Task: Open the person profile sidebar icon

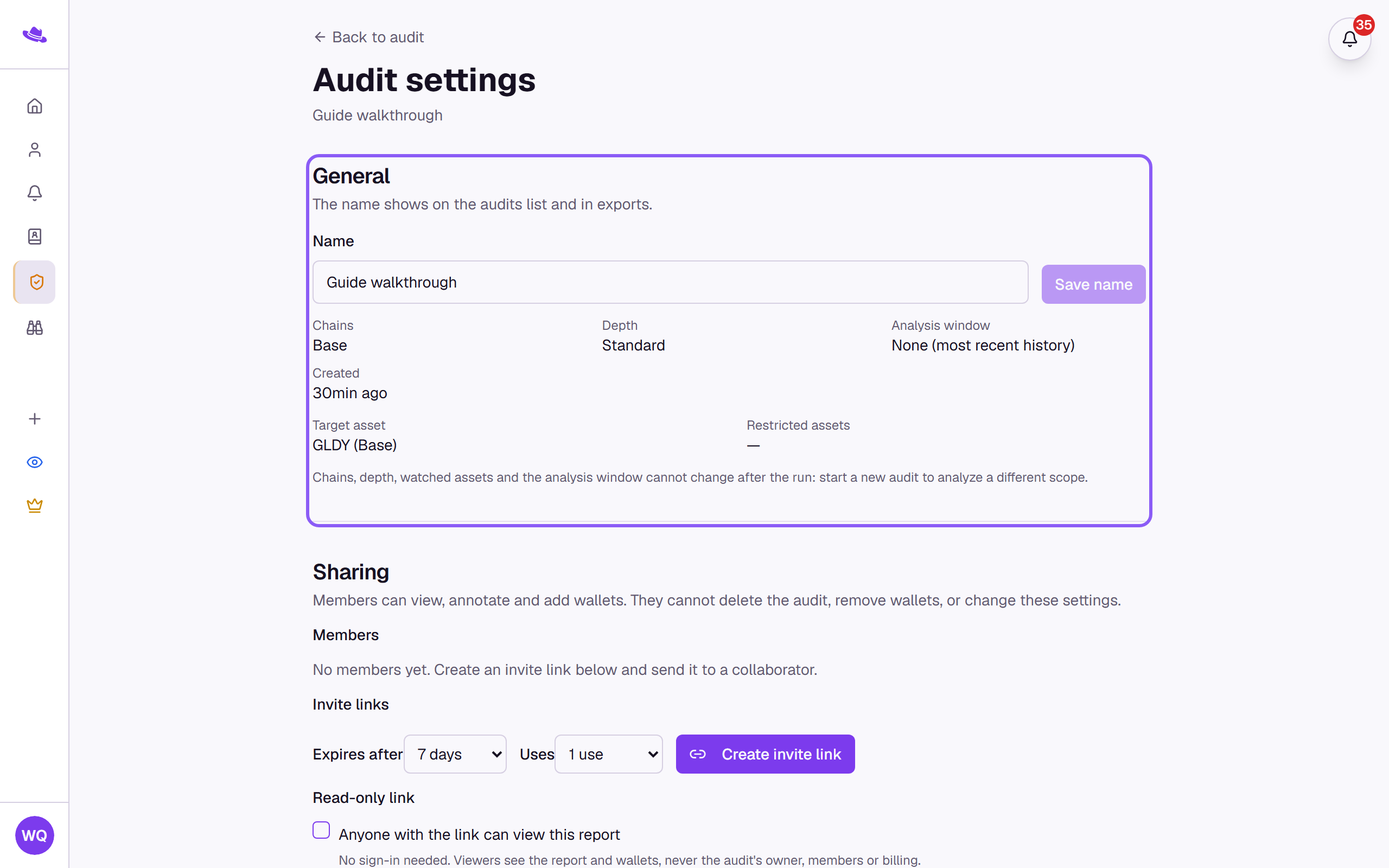Action: point(34,150)
